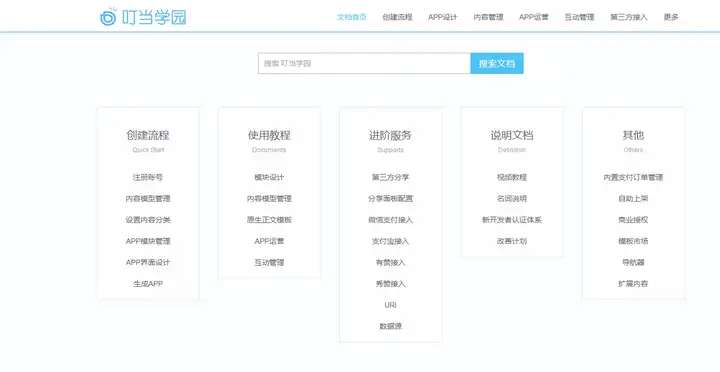720x372 pixels.
Task: Open the 微信支付接入 link
Action: [390, 220]
